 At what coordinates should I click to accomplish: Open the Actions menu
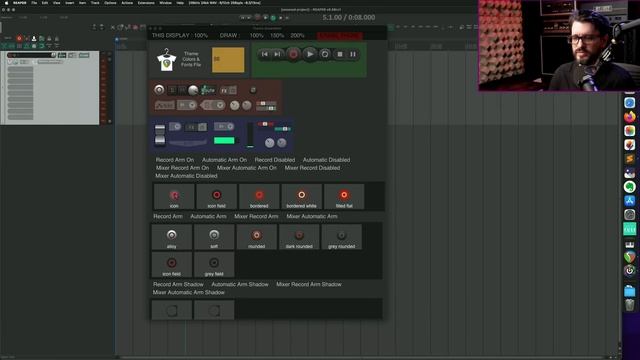[x=127, y=2]
